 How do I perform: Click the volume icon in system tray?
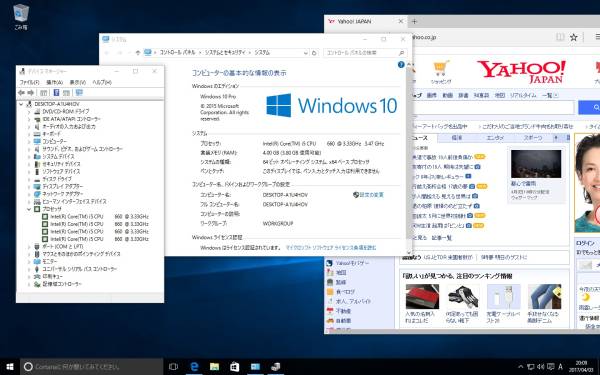tap(540, 367)
